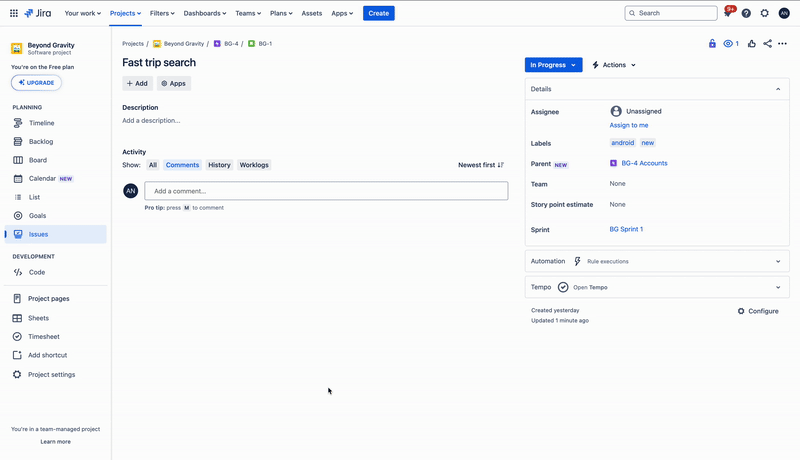Click the Jira logo
Image resolution: width=800 pixels, height=460 pixels.
coord(38,13)
